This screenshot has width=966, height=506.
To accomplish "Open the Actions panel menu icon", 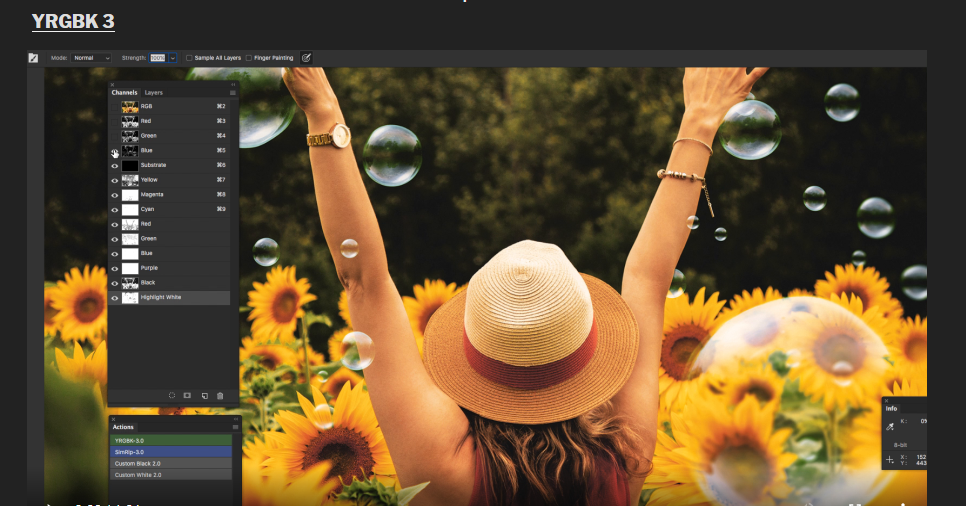I will pyautogui.click(x=236, y=427).
